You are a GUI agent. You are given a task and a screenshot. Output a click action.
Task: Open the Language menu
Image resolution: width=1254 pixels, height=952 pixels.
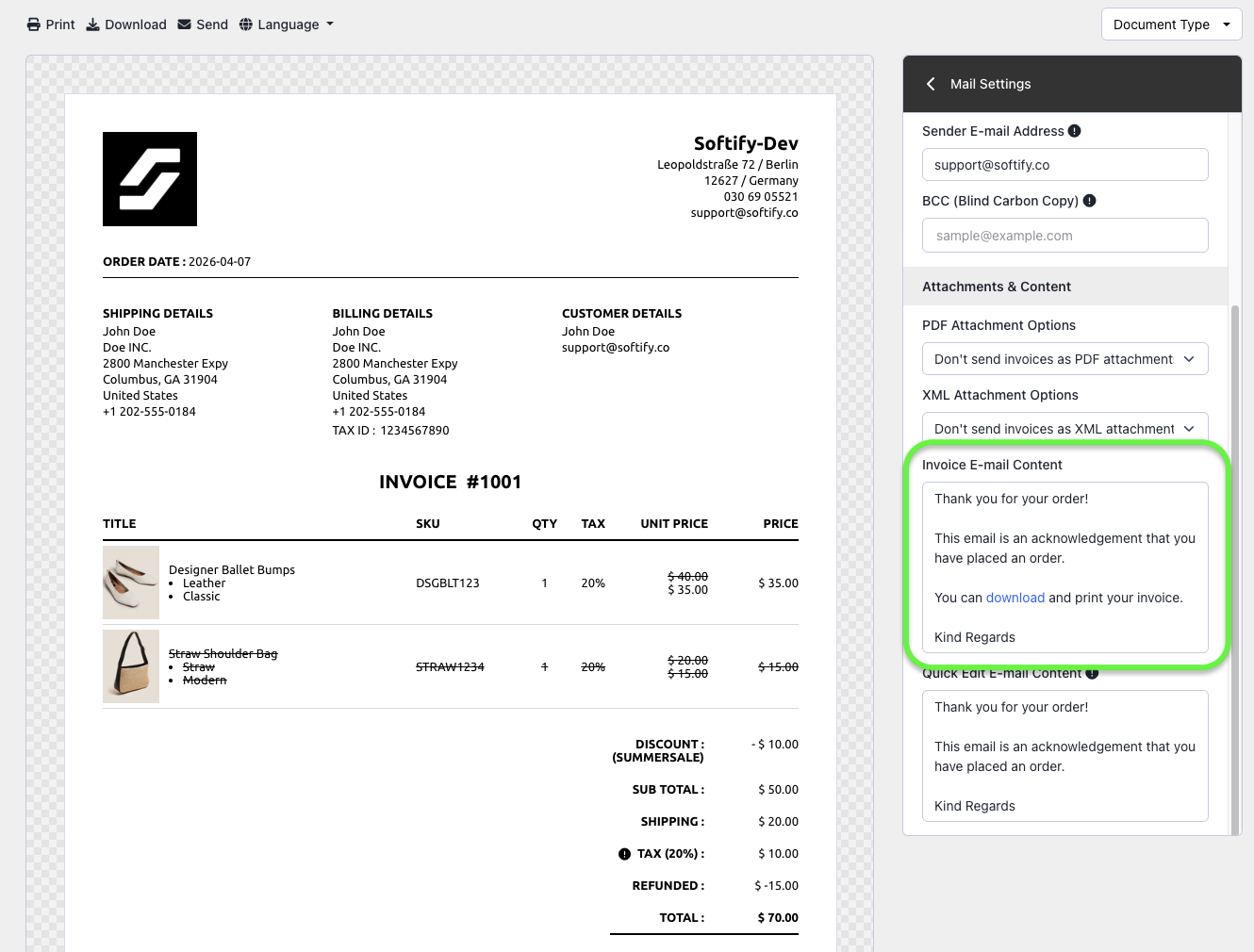tap(288, 25)
